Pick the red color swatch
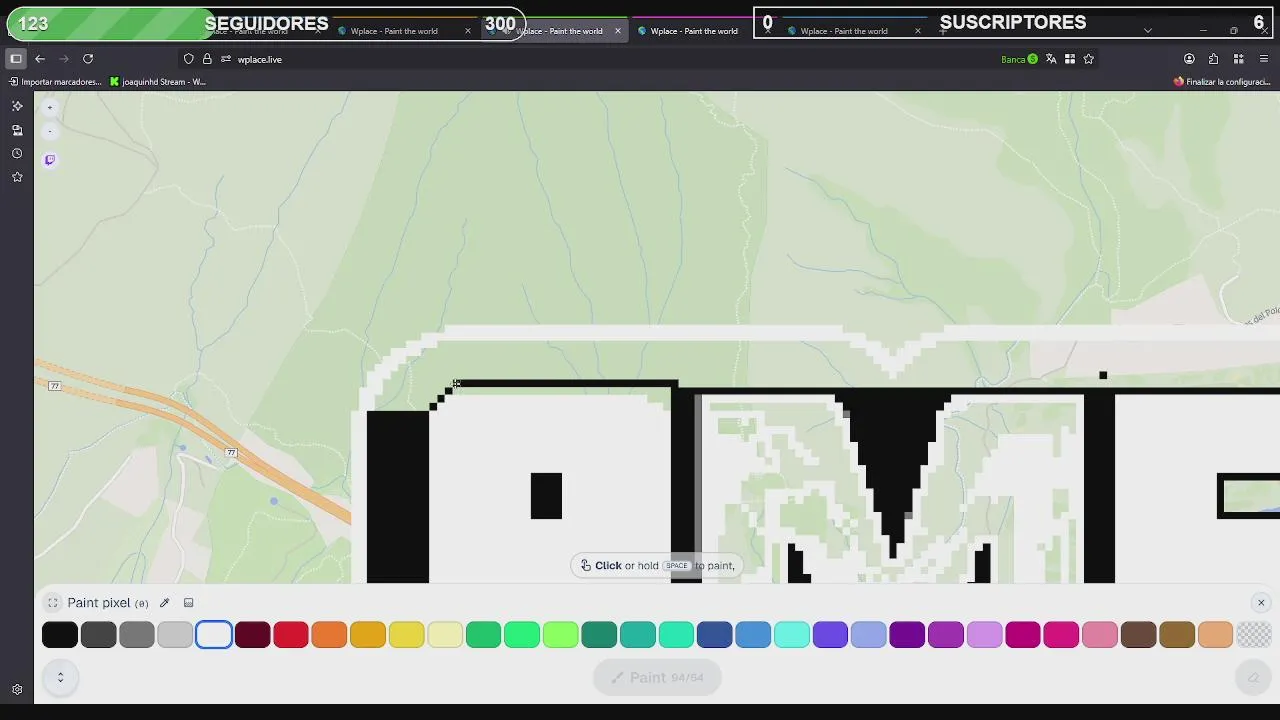 291,635
